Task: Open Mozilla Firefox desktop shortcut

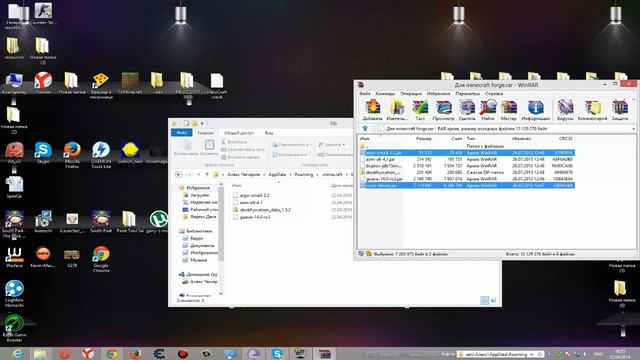Action: (72, 155)
